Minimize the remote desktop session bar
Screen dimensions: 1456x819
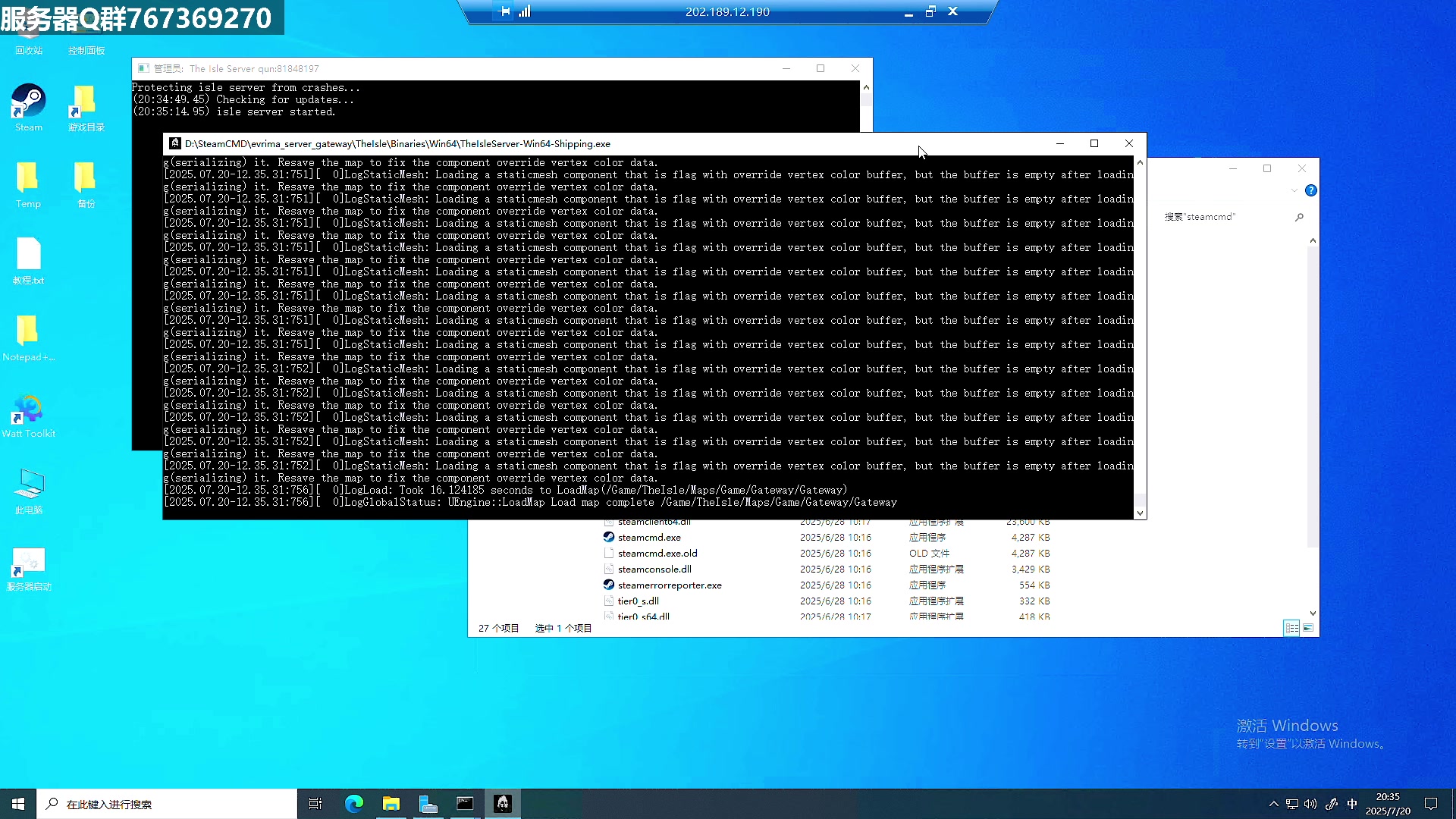pos(908,12)
